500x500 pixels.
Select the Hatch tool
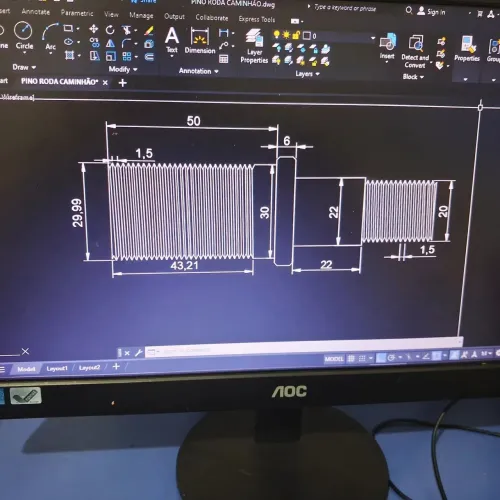[69, 55]
